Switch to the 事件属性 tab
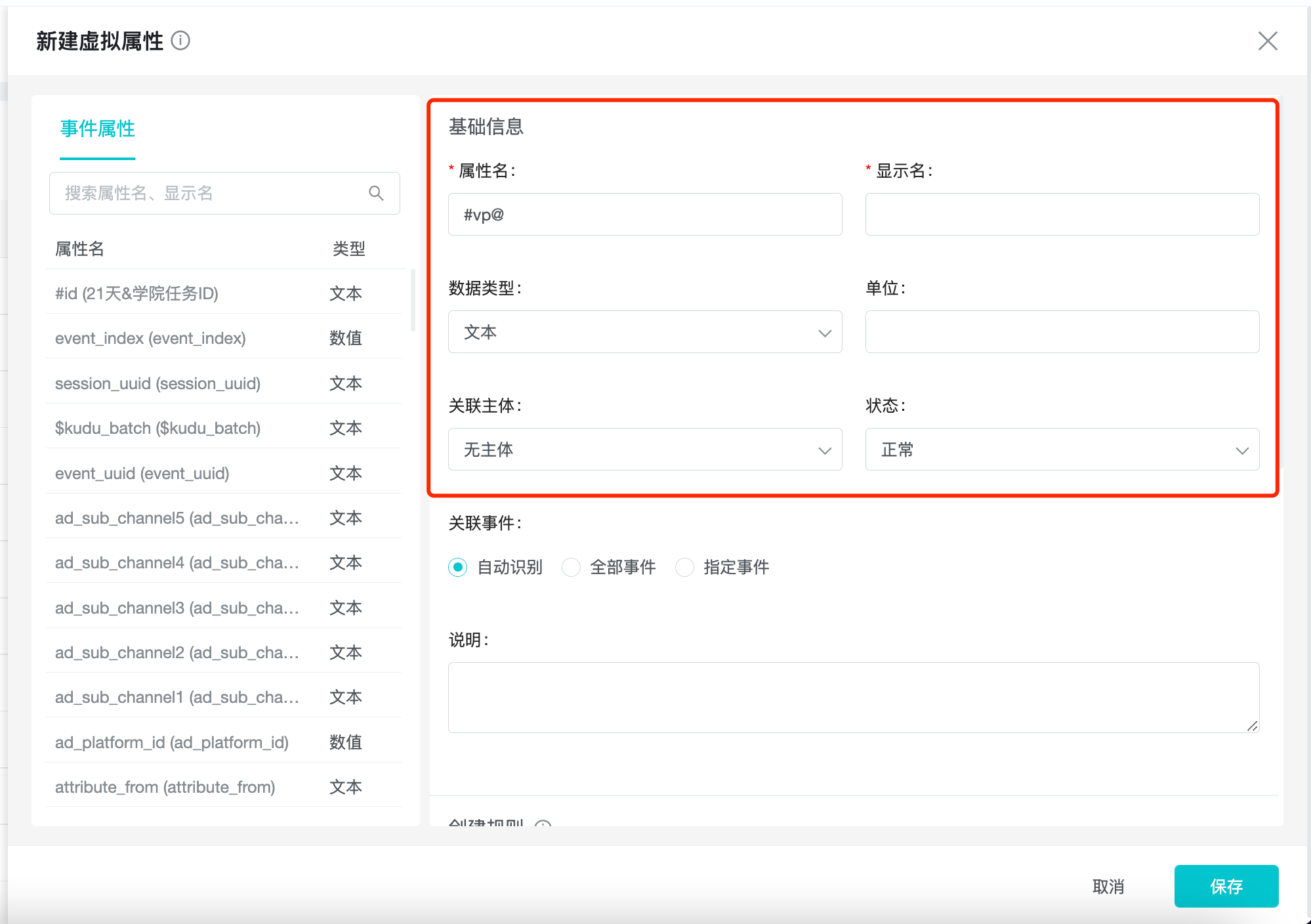Image resolution: width=1311 pixels, height=924 pixels. pyautogui.click(x=97, y=129)
